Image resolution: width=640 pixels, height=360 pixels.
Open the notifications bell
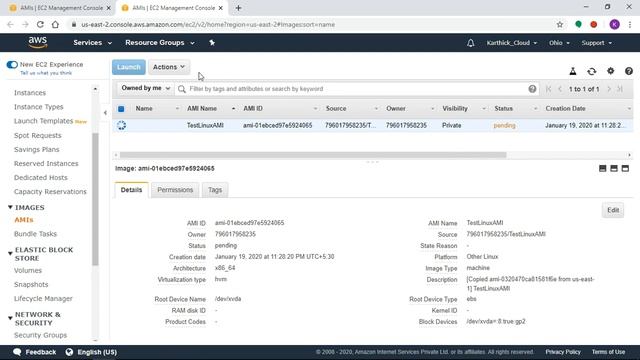point(471,43)
